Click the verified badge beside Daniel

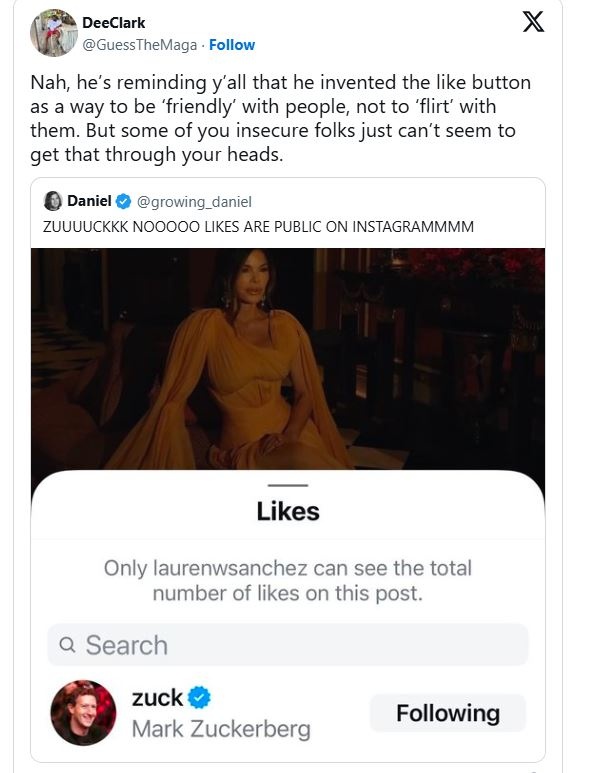[122, 201]
